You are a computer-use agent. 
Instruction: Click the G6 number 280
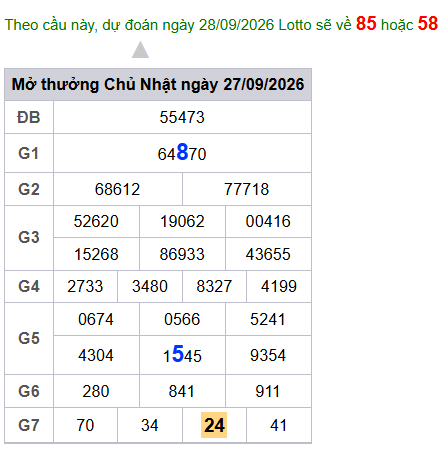point(96,391)
